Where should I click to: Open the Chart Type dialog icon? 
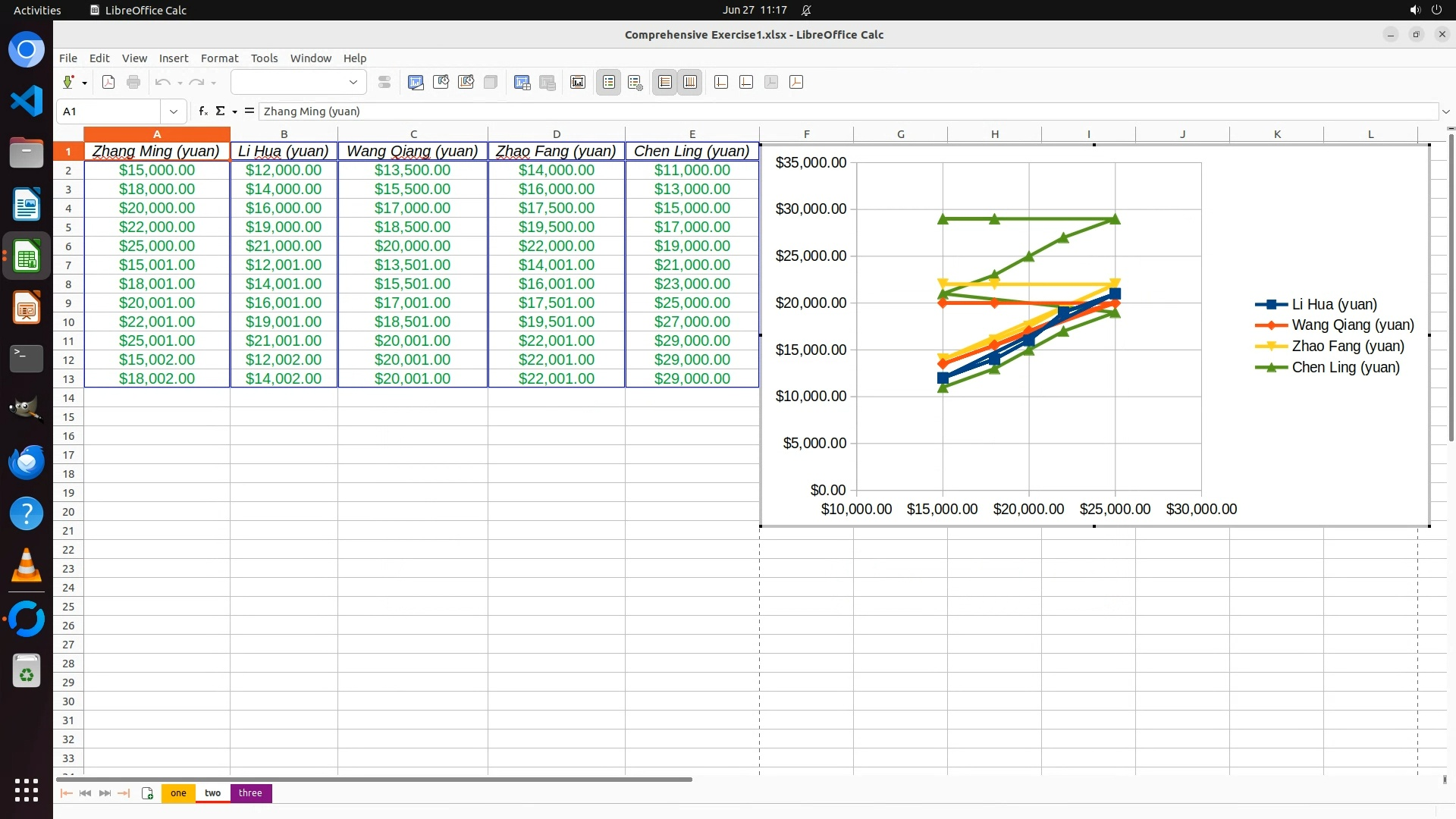coord(416,82)
